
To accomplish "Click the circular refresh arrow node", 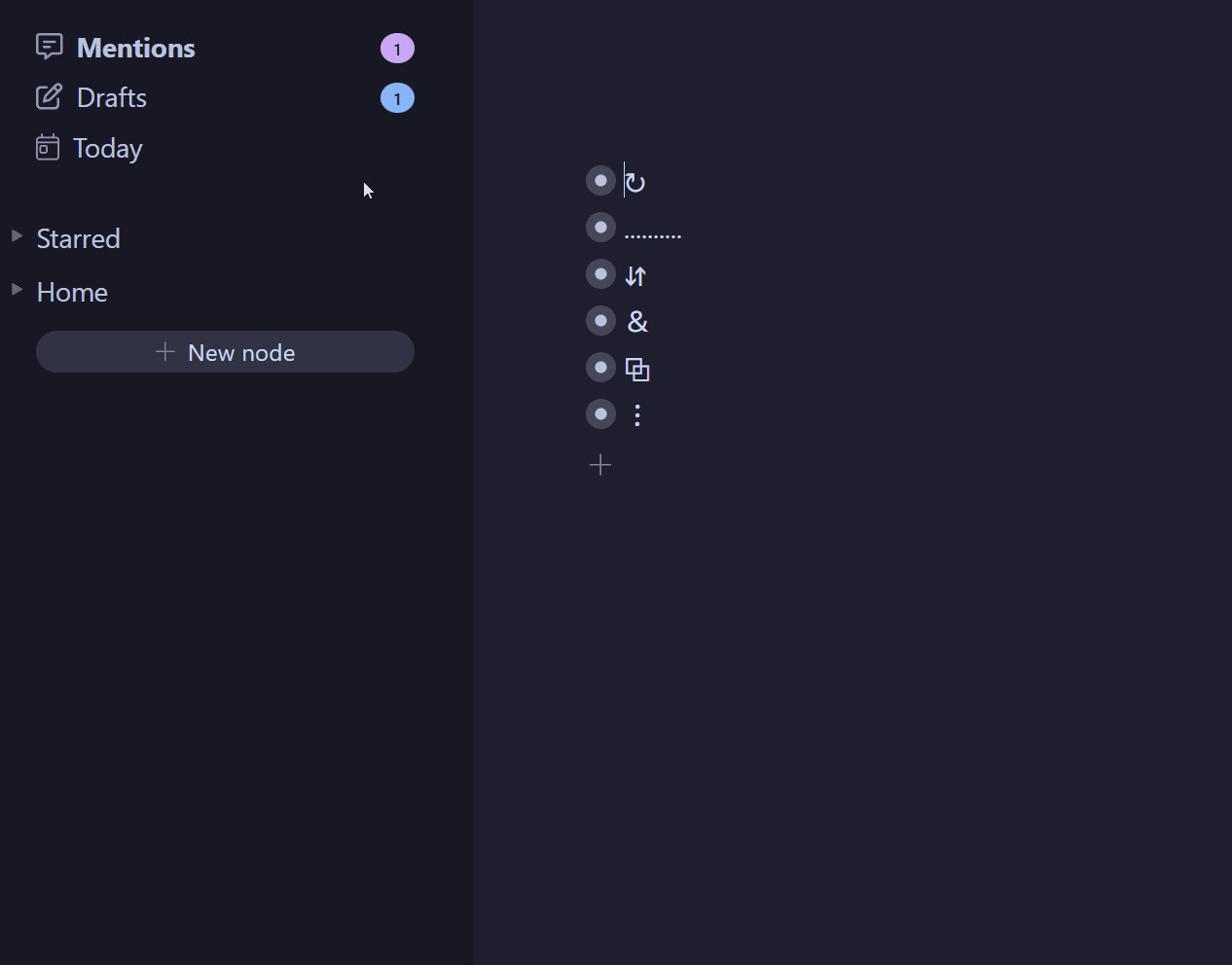I will (x=635, y=182).
